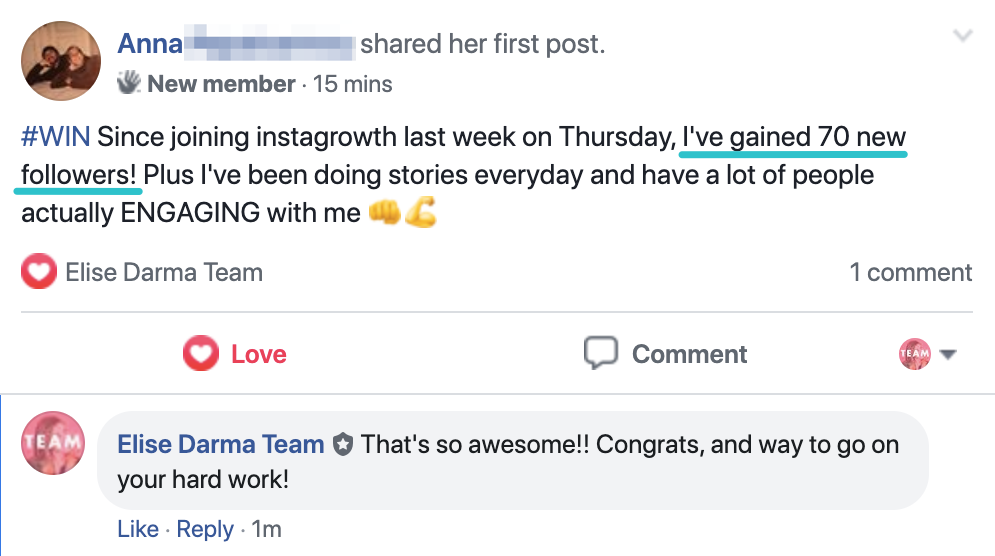Click the shield badge next to Elise Darma Team

click(343, 445)
